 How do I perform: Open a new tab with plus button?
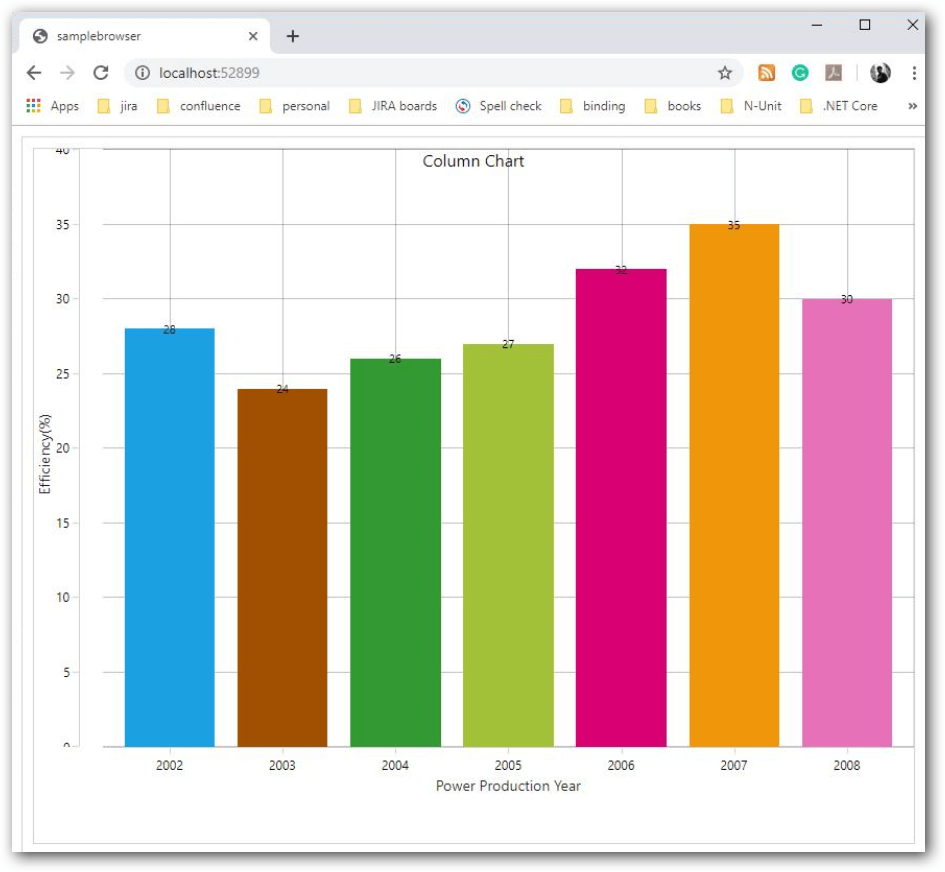292,36
